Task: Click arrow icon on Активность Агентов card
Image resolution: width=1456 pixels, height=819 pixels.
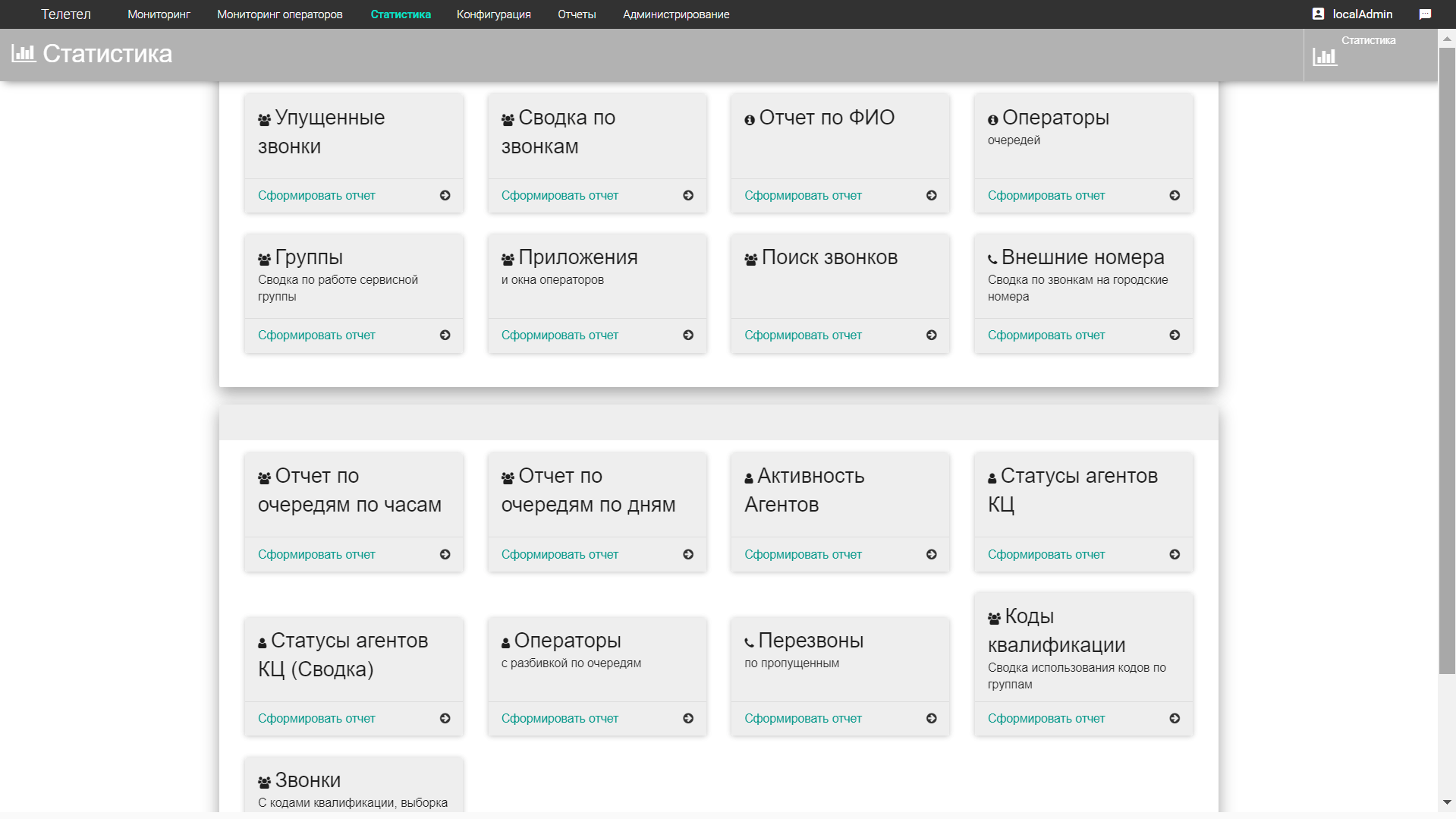Action: [x=932, y=554]
